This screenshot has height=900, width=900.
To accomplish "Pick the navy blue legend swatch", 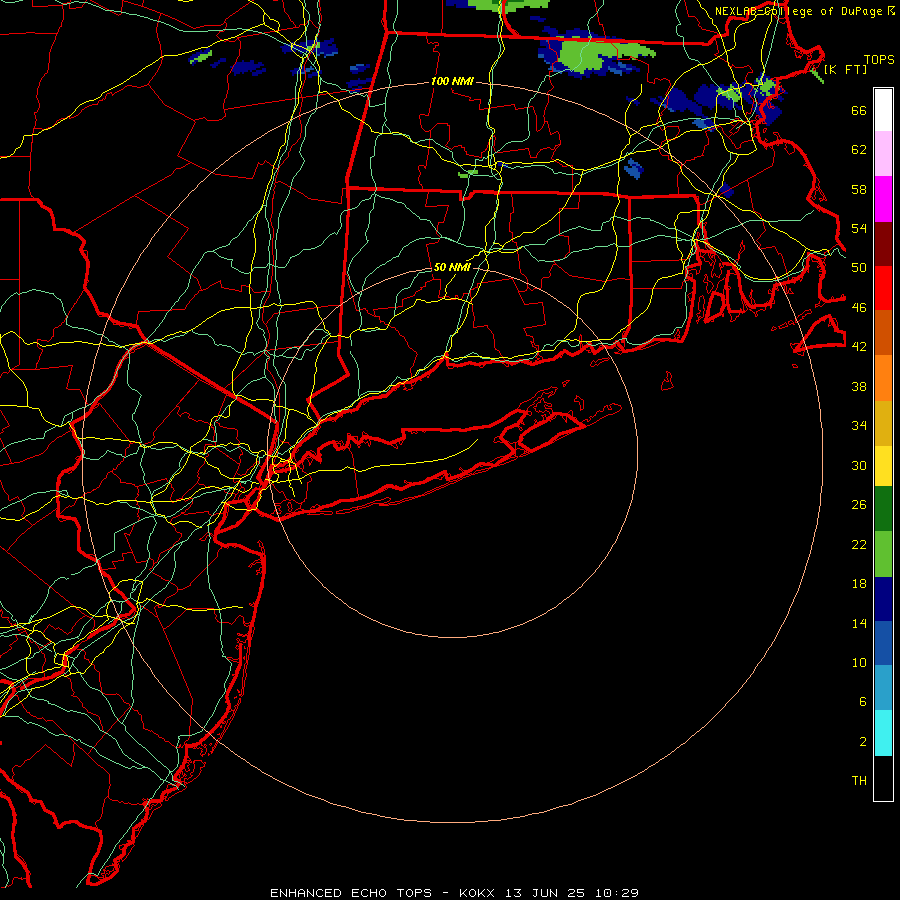I will point(883,599).
